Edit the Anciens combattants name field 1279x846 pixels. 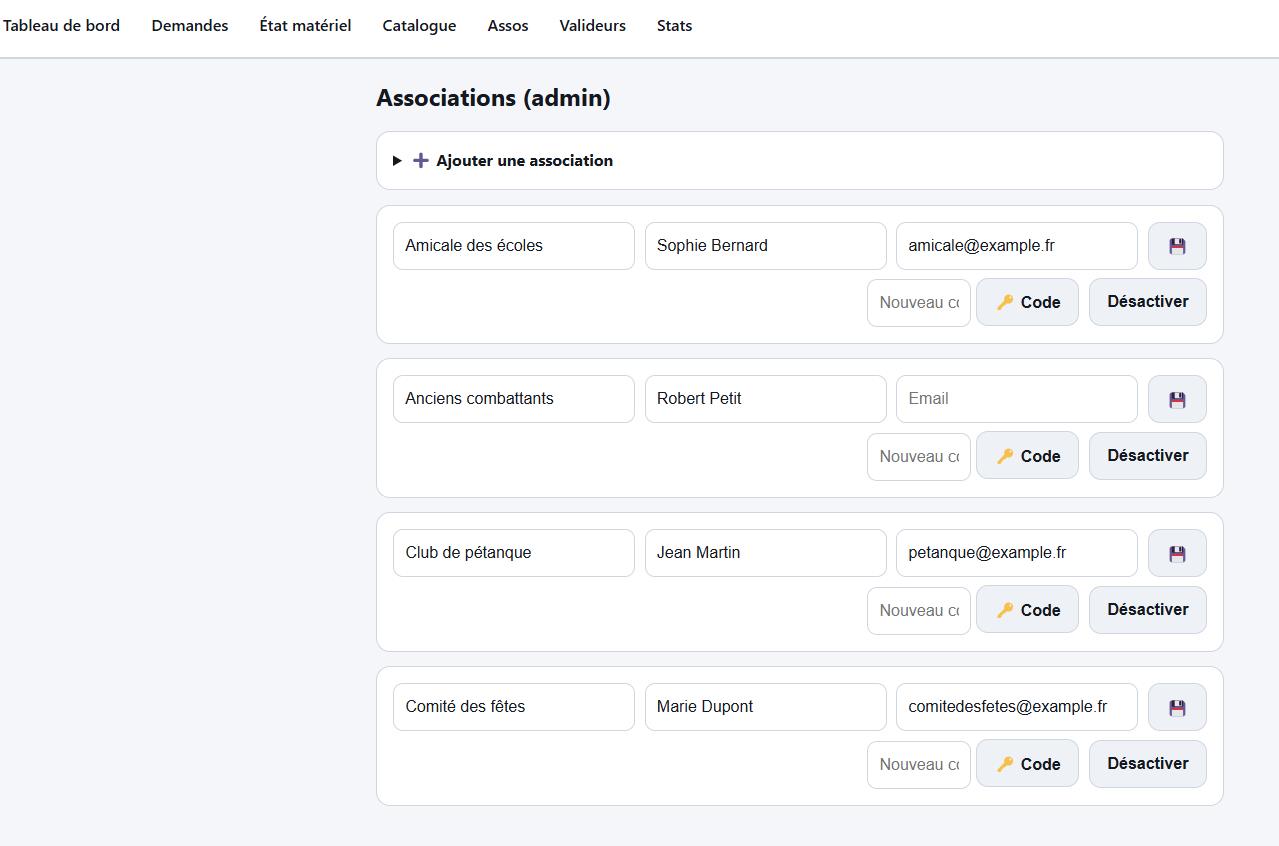click(x=514, y=399)
